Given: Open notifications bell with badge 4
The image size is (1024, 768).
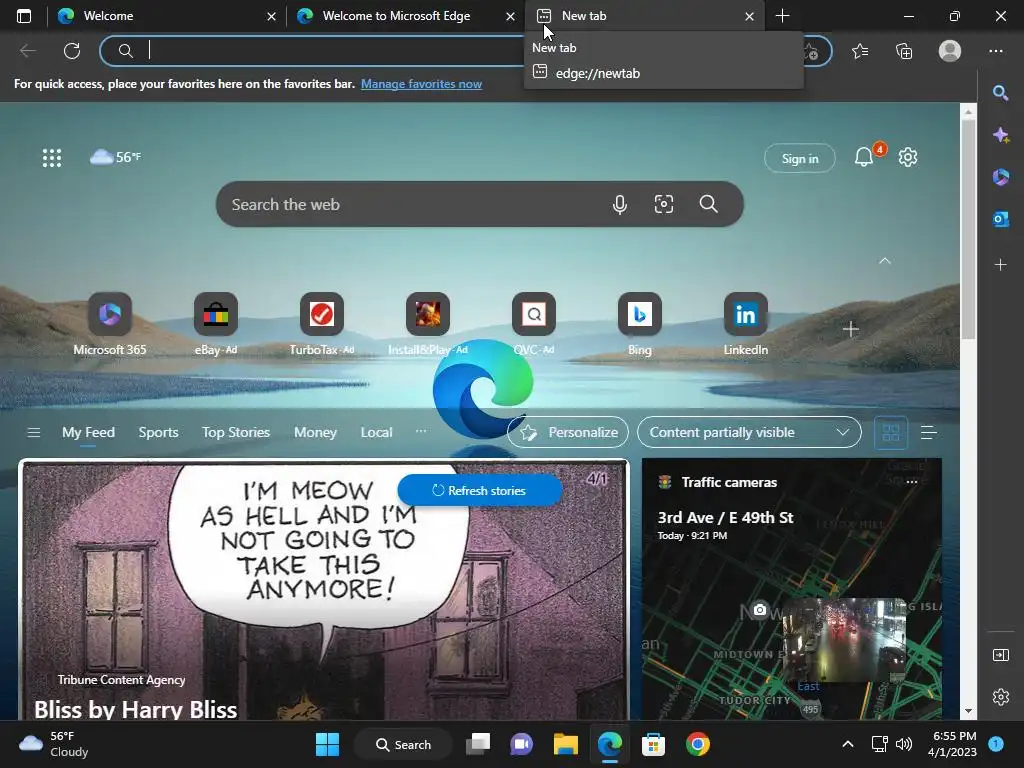Looking at the screenshot, I should pos(864,157).
